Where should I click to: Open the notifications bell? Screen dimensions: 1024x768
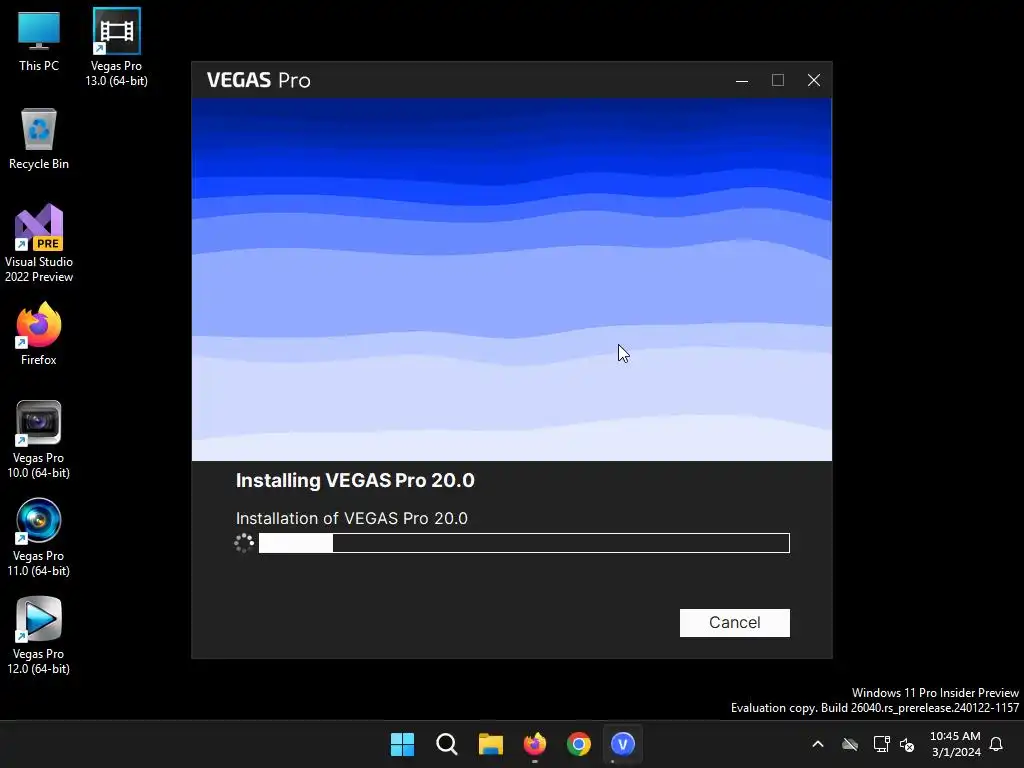coord(996,744)
